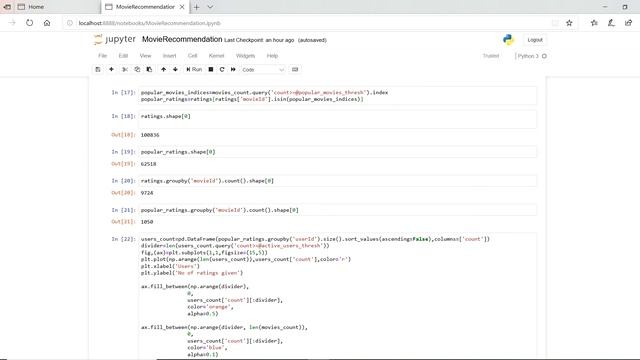
Task: Select cell In [18] ratings.shape[0]
Action: 338,120
